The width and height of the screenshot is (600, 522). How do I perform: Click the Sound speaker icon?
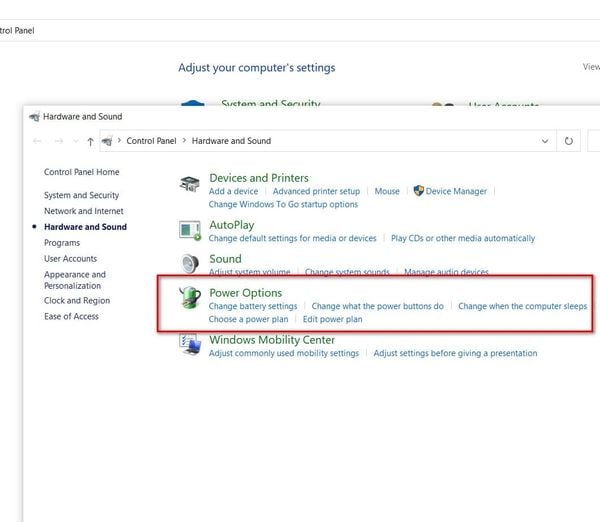point(189,264)
